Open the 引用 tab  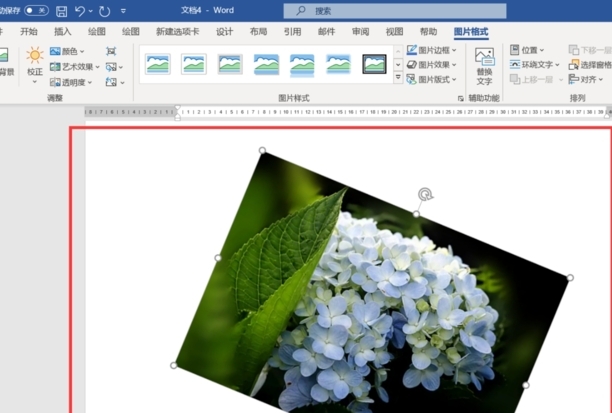tap(292, 32)
